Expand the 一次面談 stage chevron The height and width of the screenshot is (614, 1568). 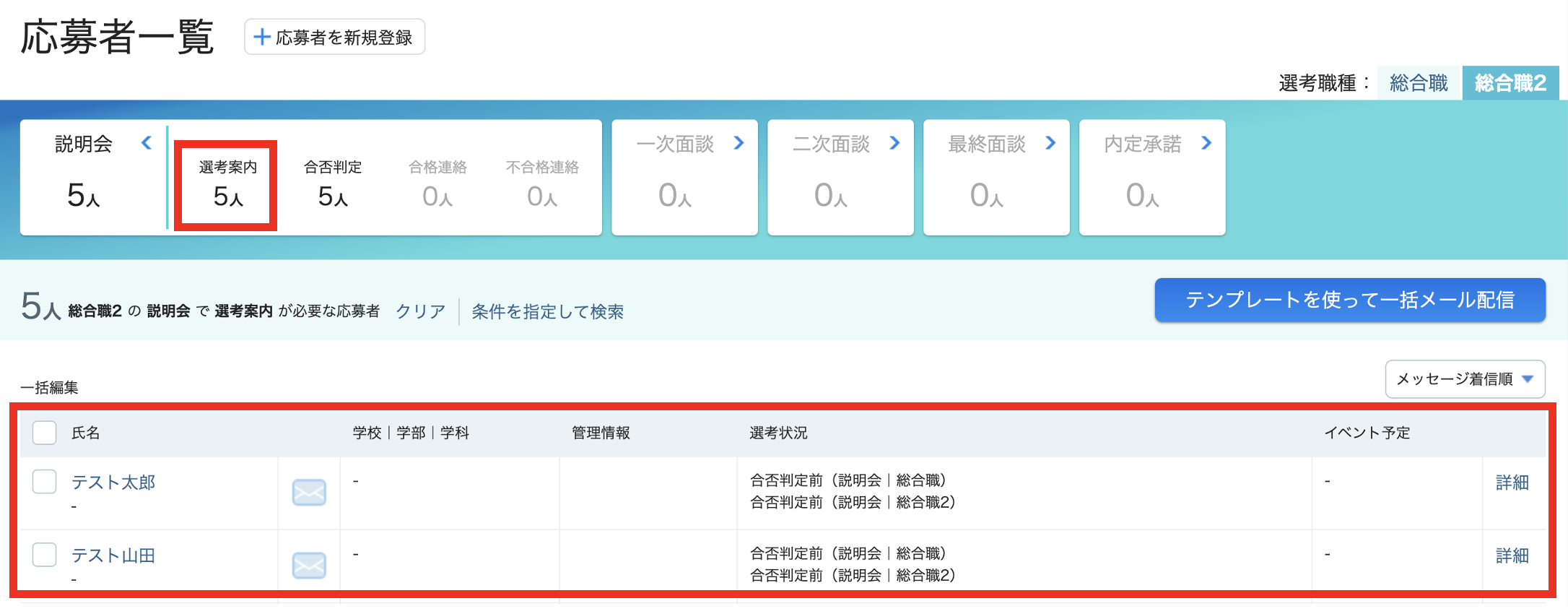pyautogui.click(x=739, y=143)
